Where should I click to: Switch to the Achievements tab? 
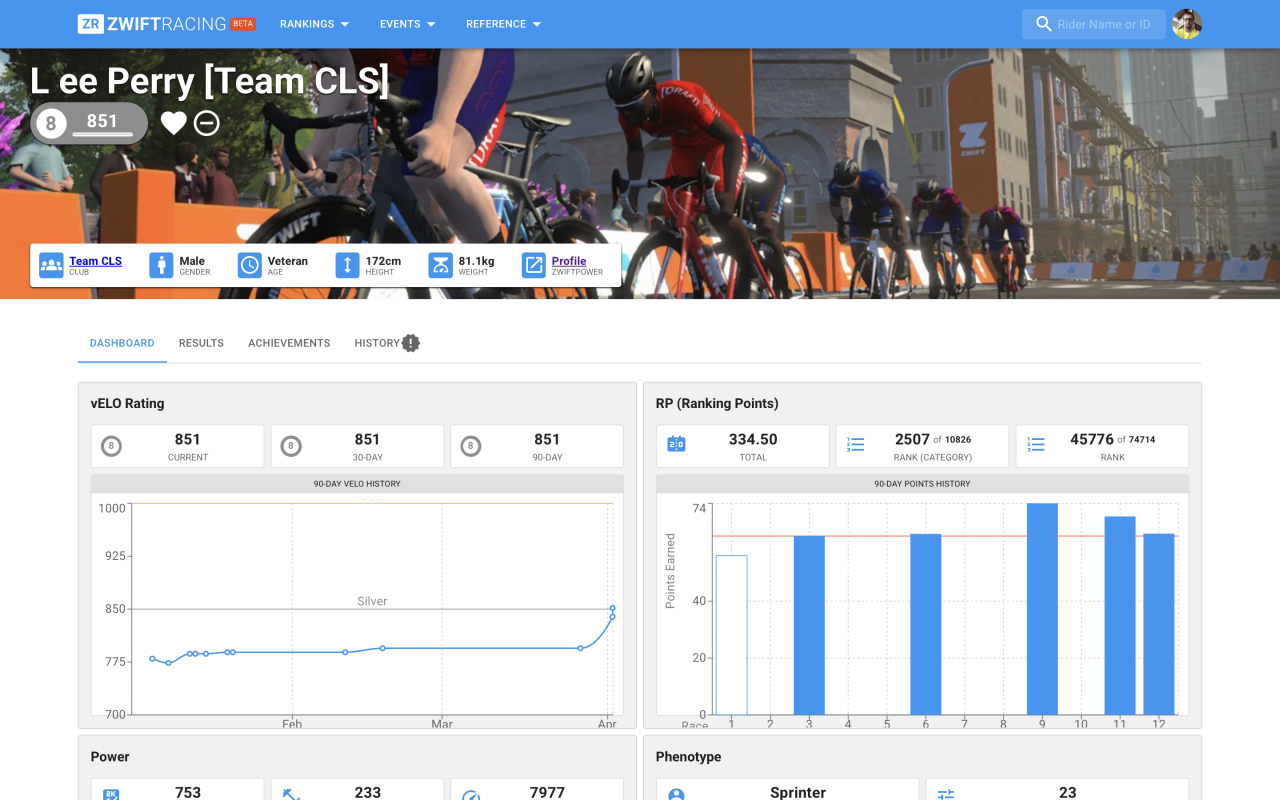[x=289, y=343]
